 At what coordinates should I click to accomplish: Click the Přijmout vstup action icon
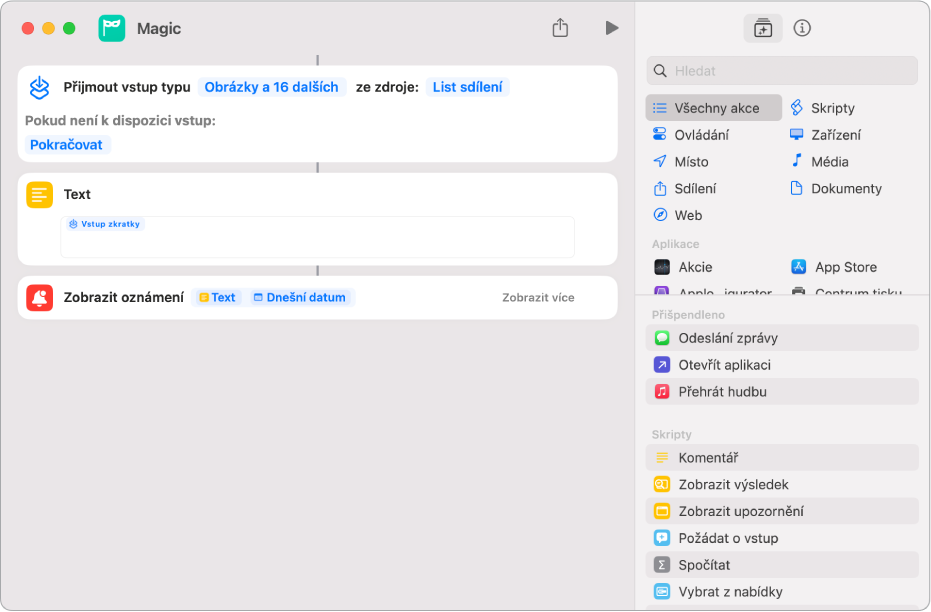tap(39, 87)
